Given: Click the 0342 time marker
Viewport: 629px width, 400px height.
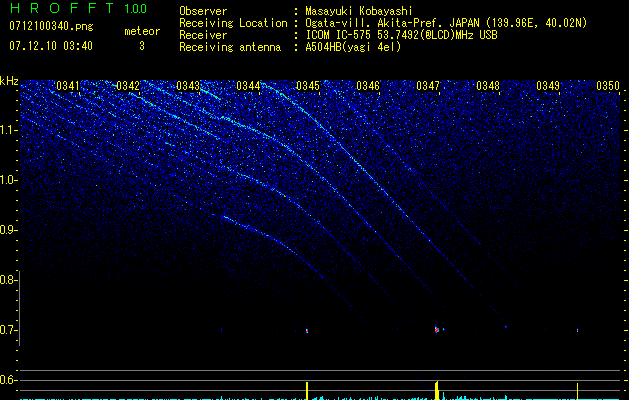Looking at the screenshot, I should click(x=128, y=86).
